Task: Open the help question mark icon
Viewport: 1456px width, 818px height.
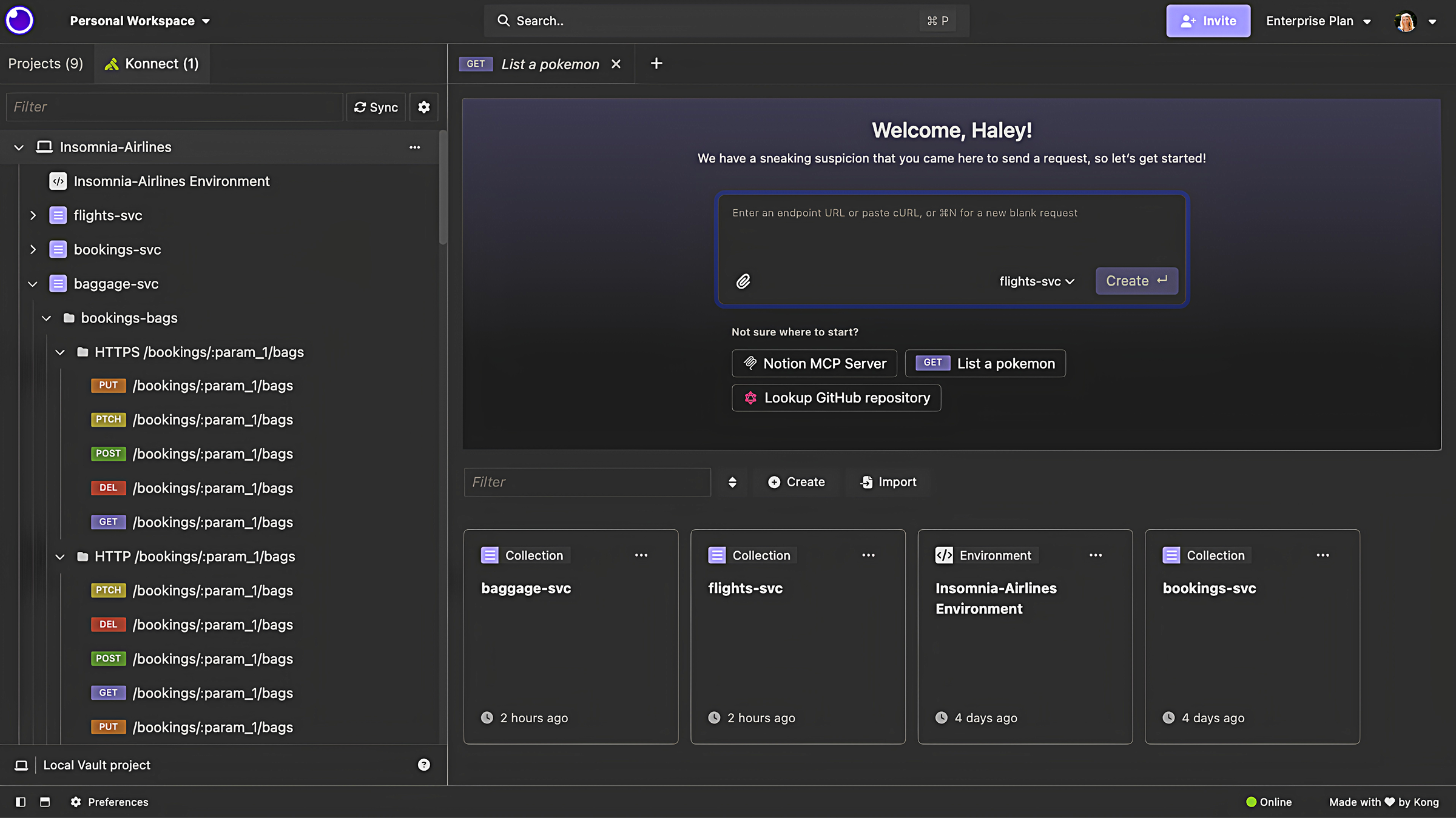Action: click(x=424, y=765)
